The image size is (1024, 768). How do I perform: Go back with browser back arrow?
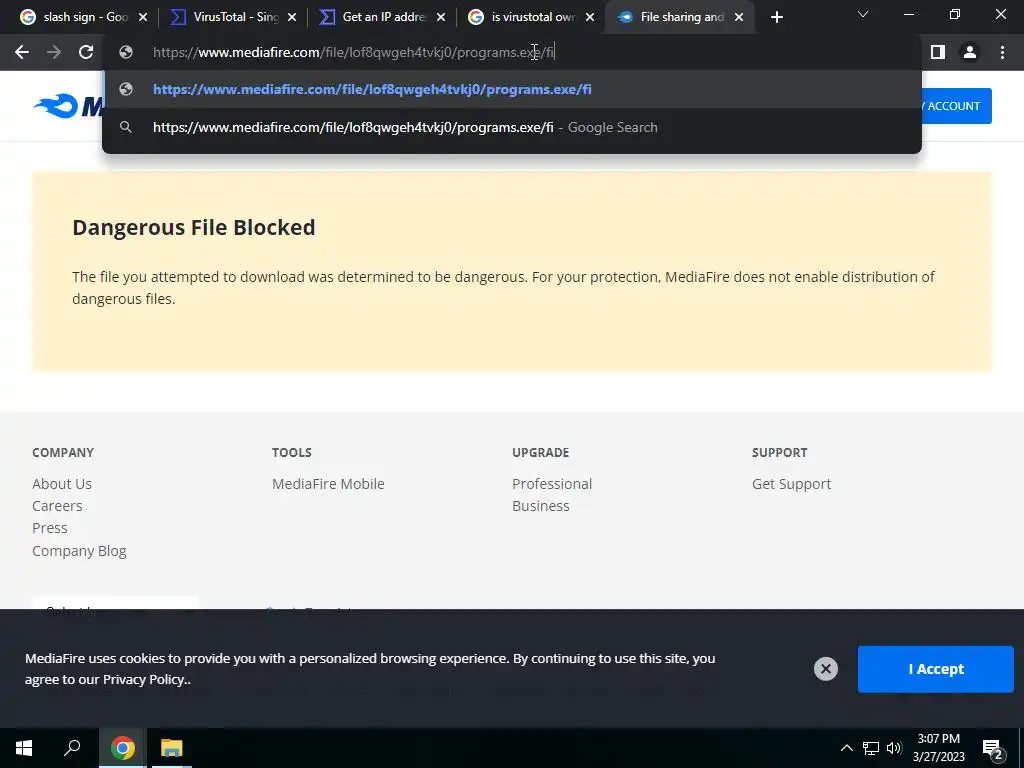(22, 52)
